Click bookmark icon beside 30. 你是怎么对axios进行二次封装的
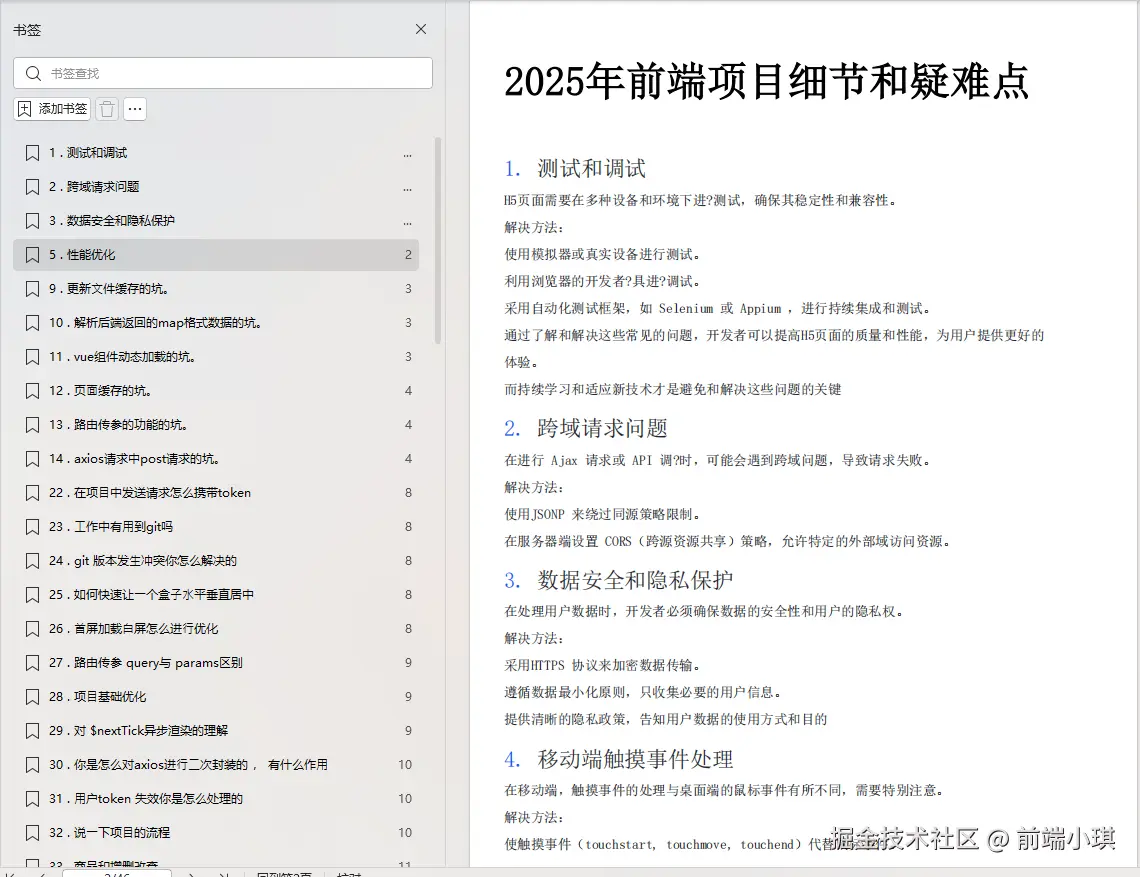Viewport: 1140px width, 877px height. pyautogui.click(x=32, y=765)
